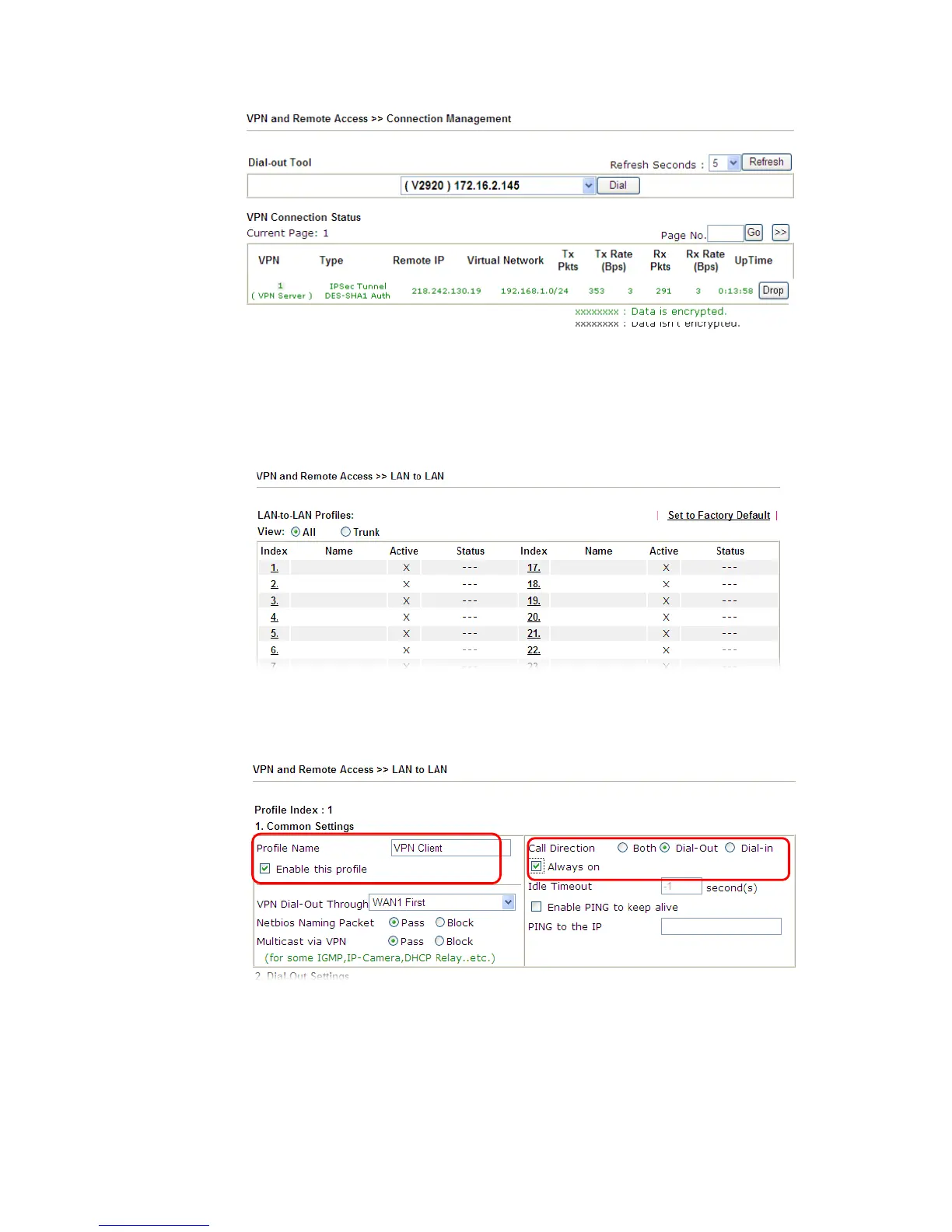
Task: Open LAN-to-LAN profile index 1
Action: click(x=275, y=568)
